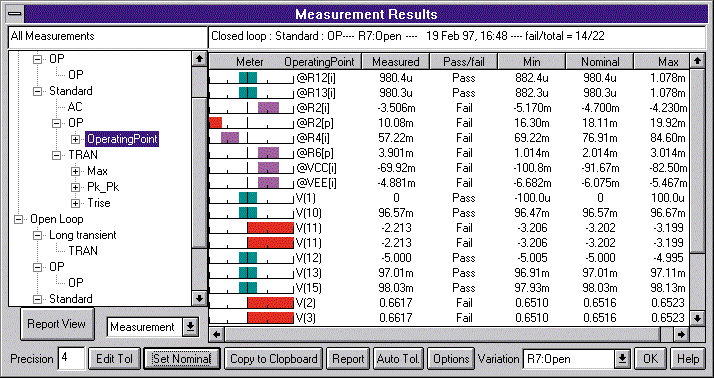Click the green meter bar for @R12[i]
Screen dimensions: 714x378
point(248,78)
